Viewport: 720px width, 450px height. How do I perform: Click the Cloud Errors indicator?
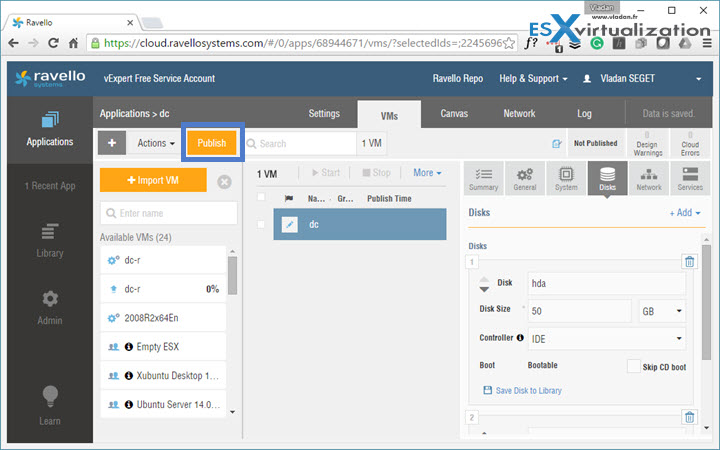point(690,144)
